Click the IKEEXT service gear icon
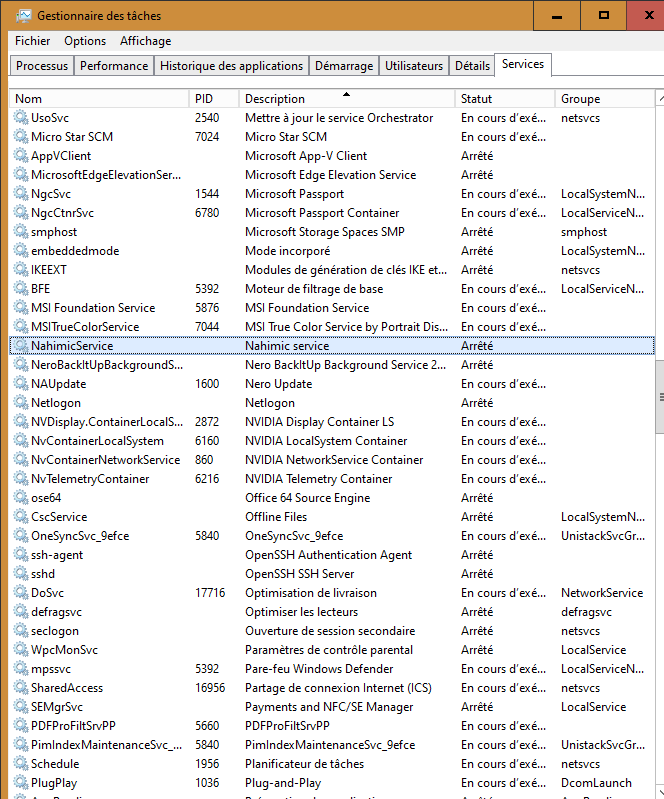Viewport: 664px width, 799px height. click(21, 270)
